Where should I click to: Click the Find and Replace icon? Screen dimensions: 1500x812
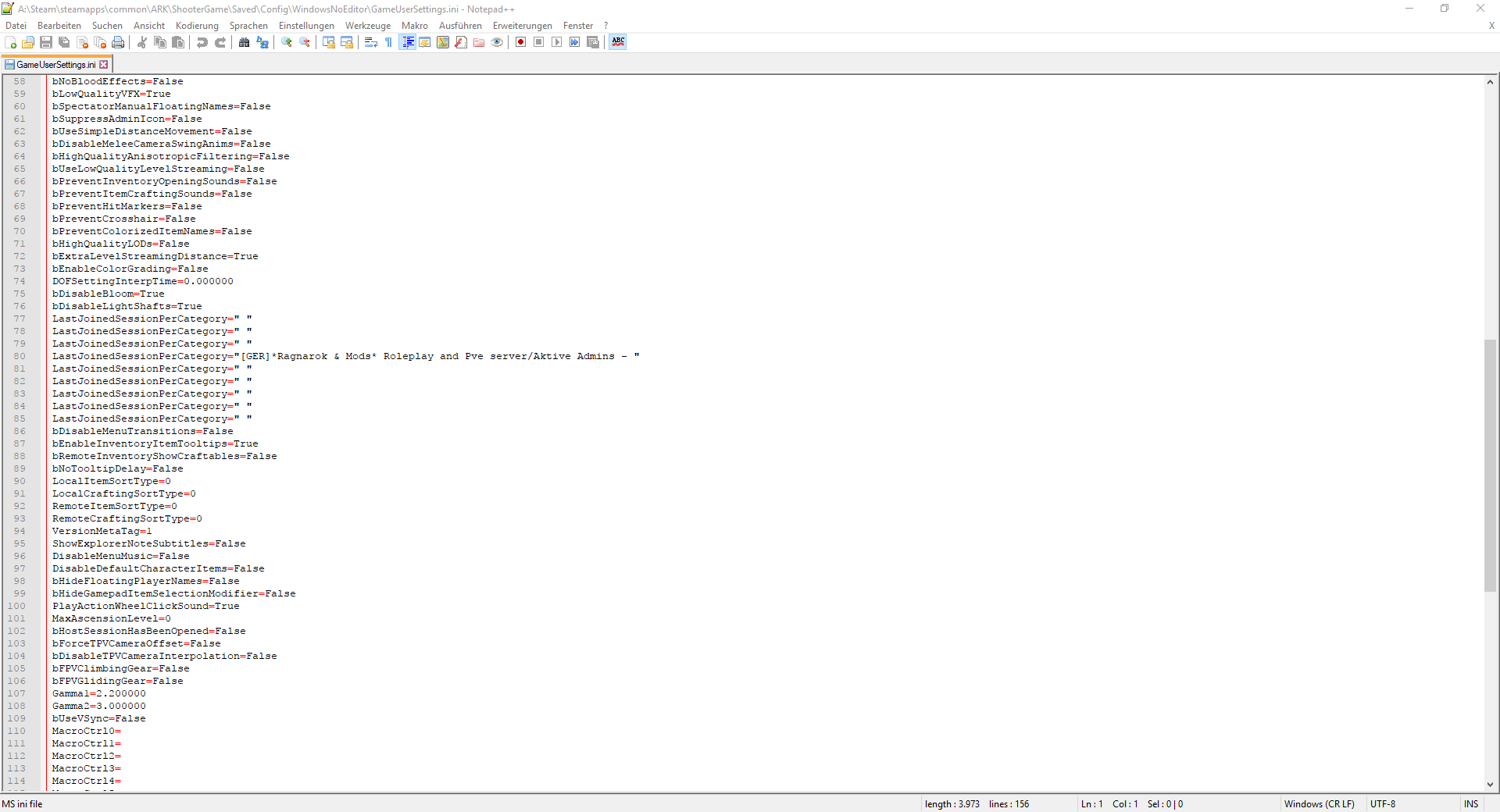pos(262,42)
